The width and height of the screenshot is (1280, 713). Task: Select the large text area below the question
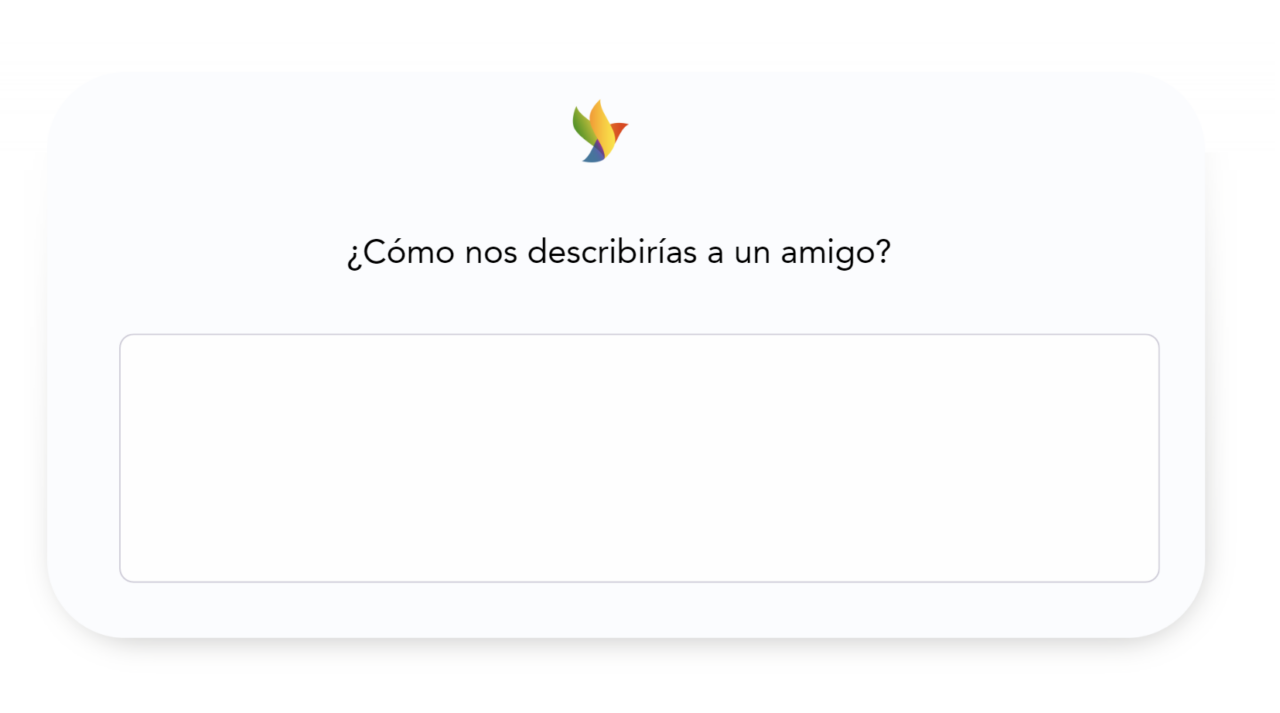pos(638,457)
